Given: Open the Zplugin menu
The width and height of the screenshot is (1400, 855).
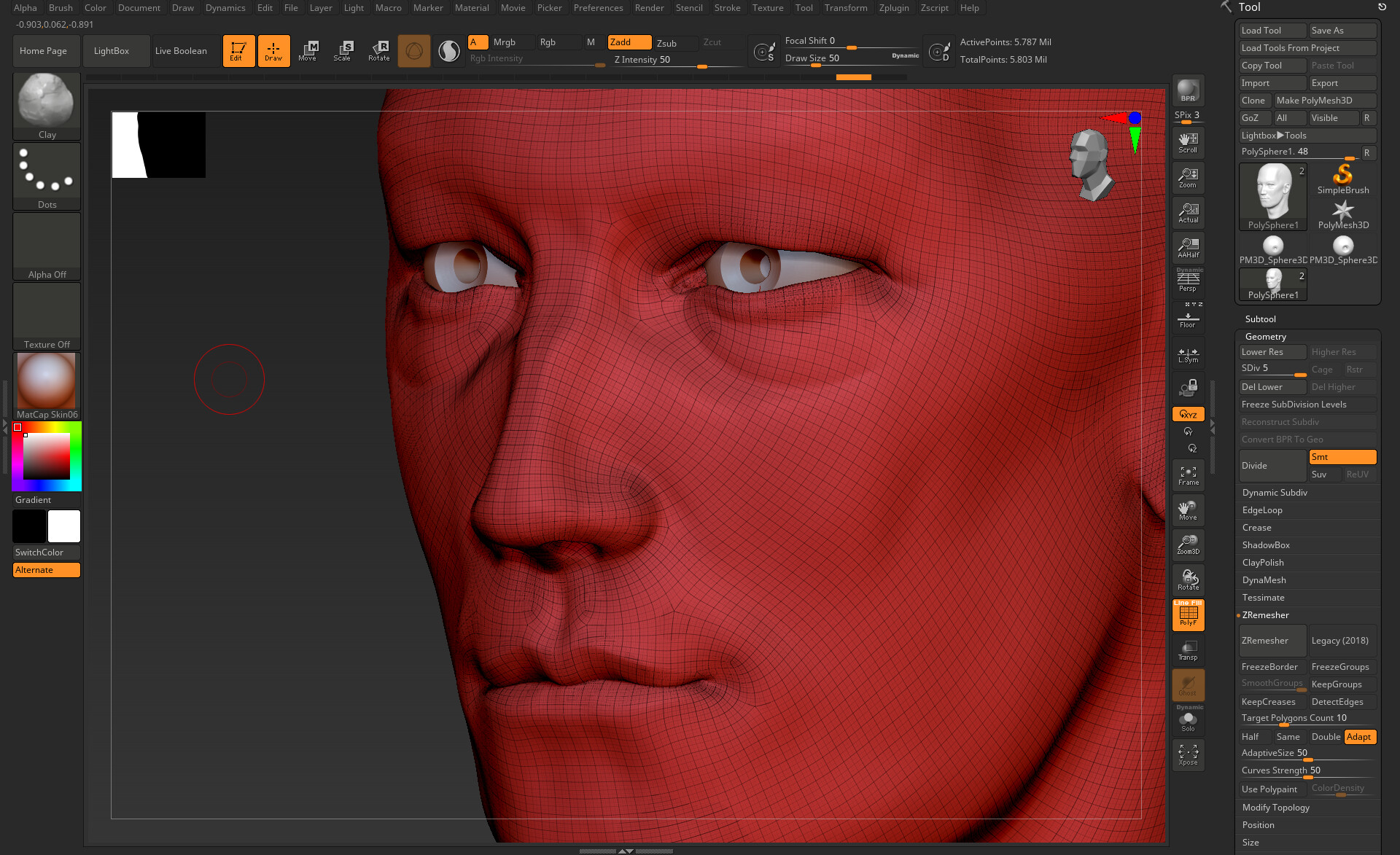Looking at the screenshot, I should point(893,8).
